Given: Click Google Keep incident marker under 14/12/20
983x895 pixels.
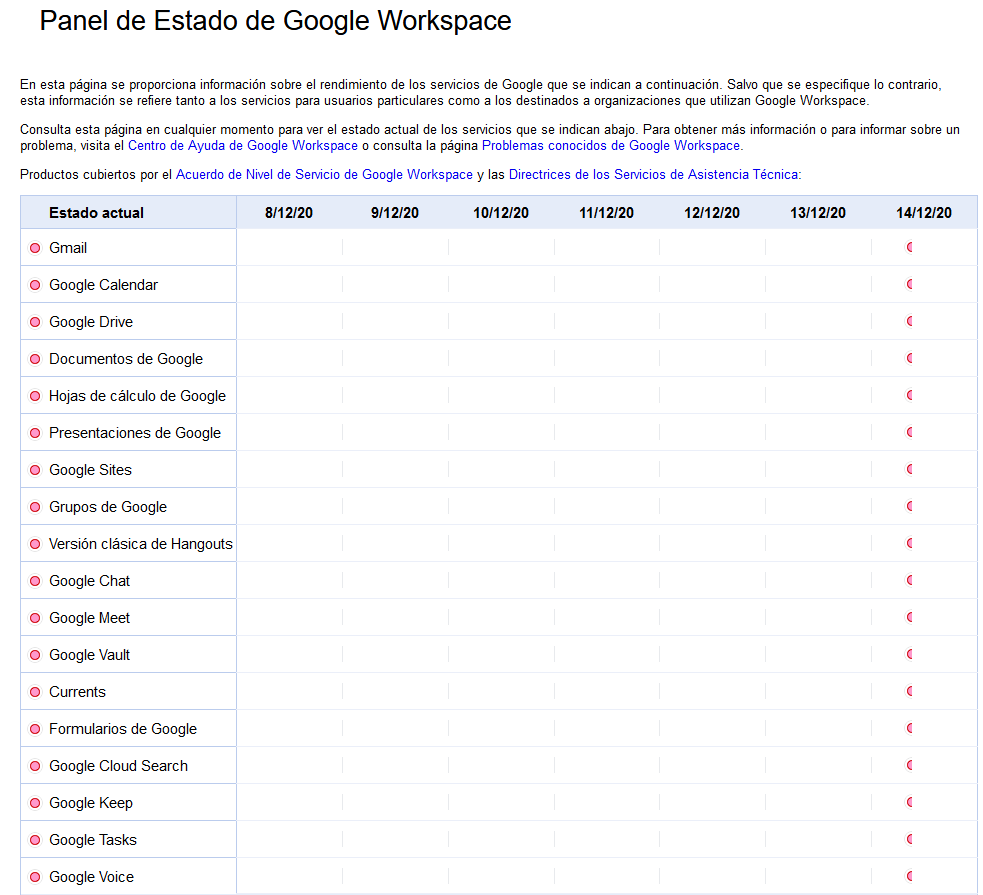Looking at the screenshot, I should (x=909, y=802).
